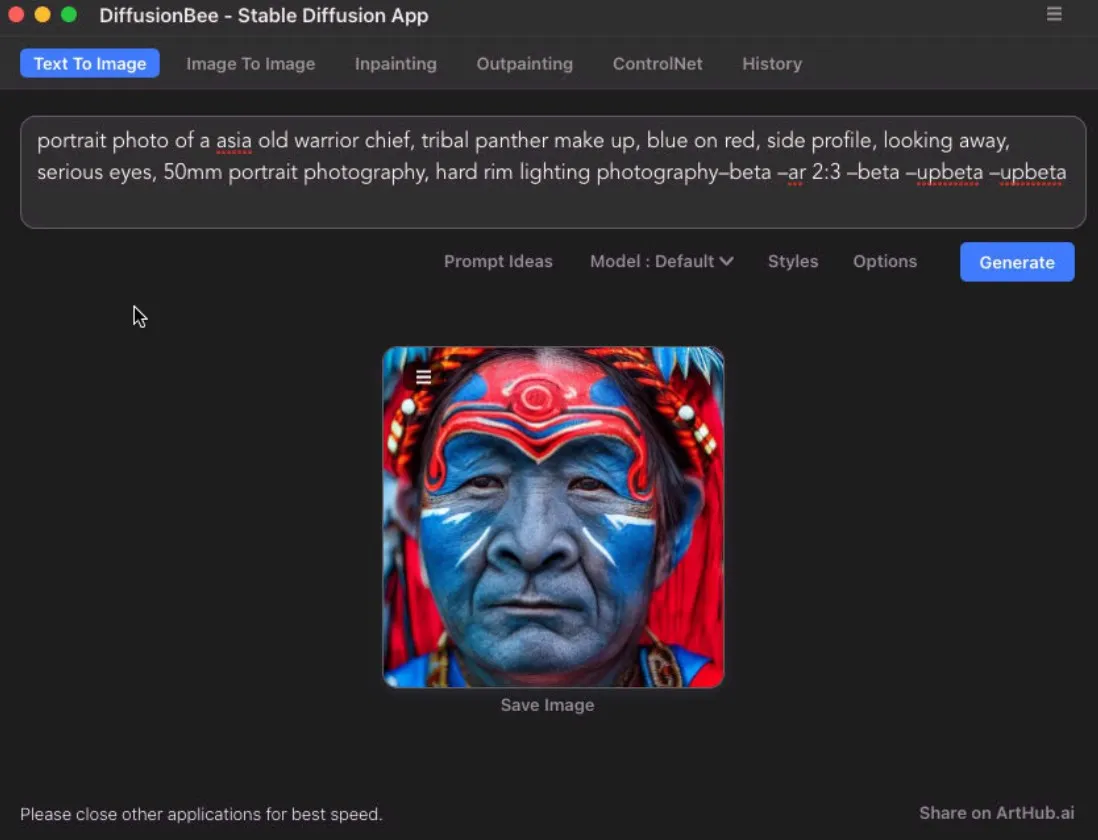Open the hamburger menu in title bar
Image resolution: width=1098 pixels, height=840 pixels.
point(1054,14)
